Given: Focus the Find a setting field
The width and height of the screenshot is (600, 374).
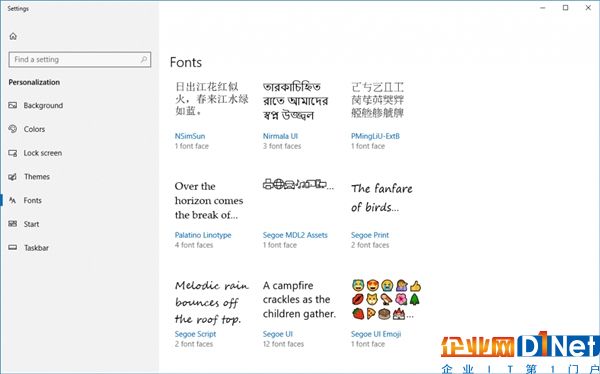Looking at the screenshot, I should click(80, 60).
